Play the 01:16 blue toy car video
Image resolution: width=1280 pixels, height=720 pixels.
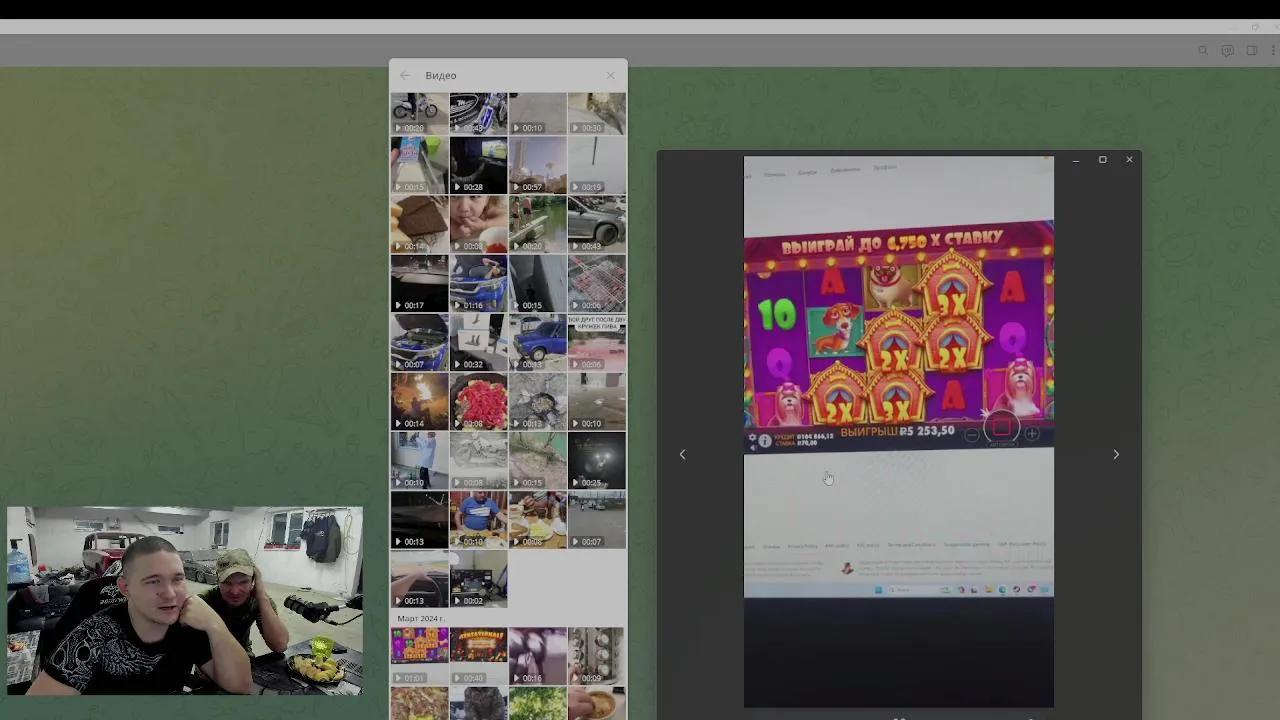coord(478,283)
